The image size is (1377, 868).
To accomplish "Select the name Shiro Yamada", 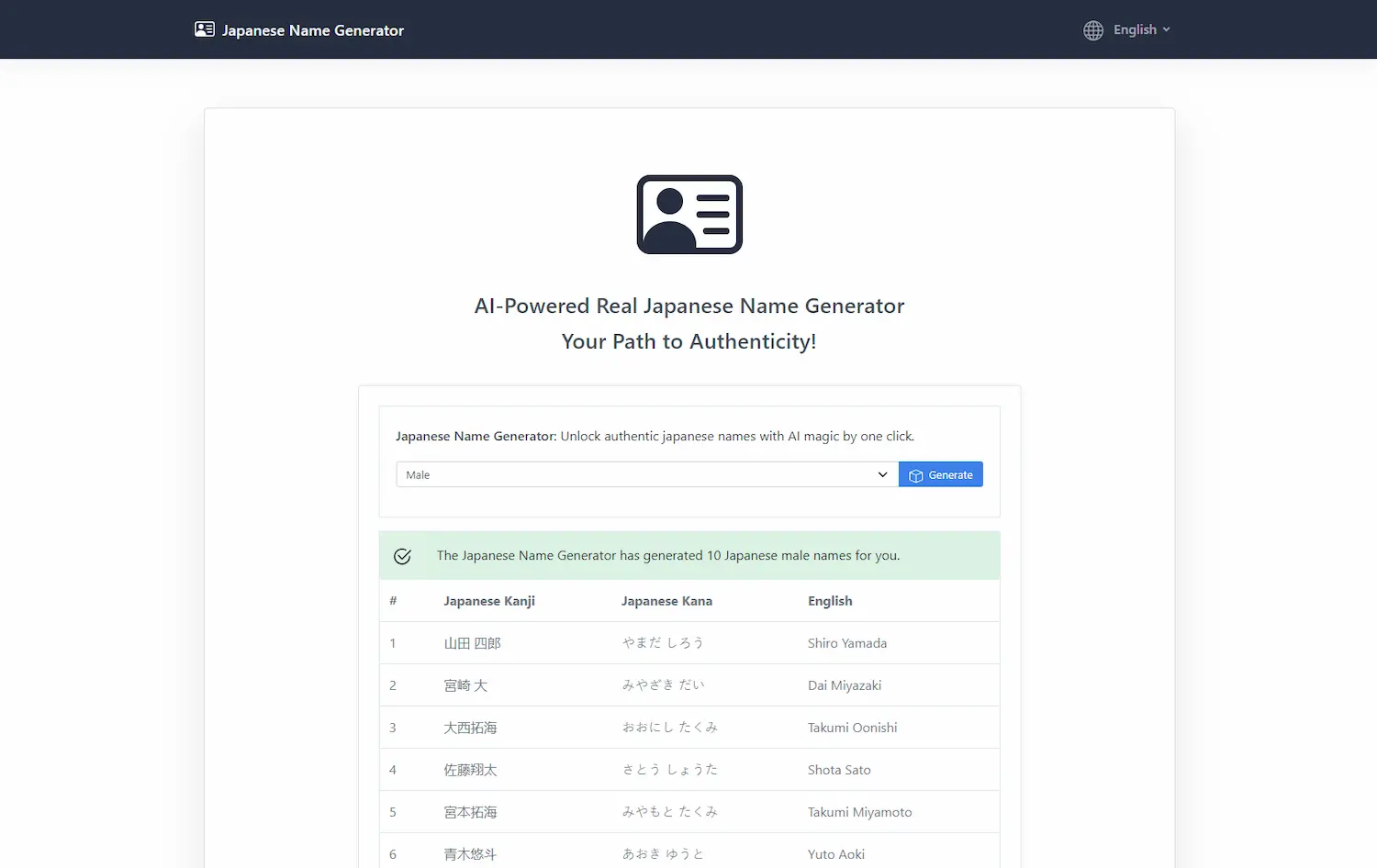I will click(846, 642).
